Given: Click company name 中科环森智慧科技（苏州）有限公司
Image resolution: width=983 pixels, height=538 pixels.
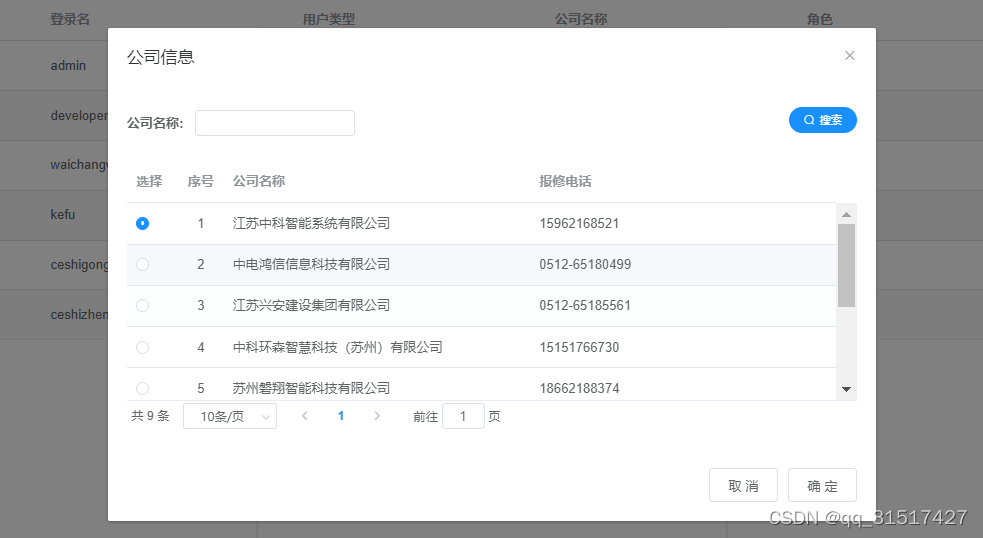Looking at the screenshot, I should point(338,347).
